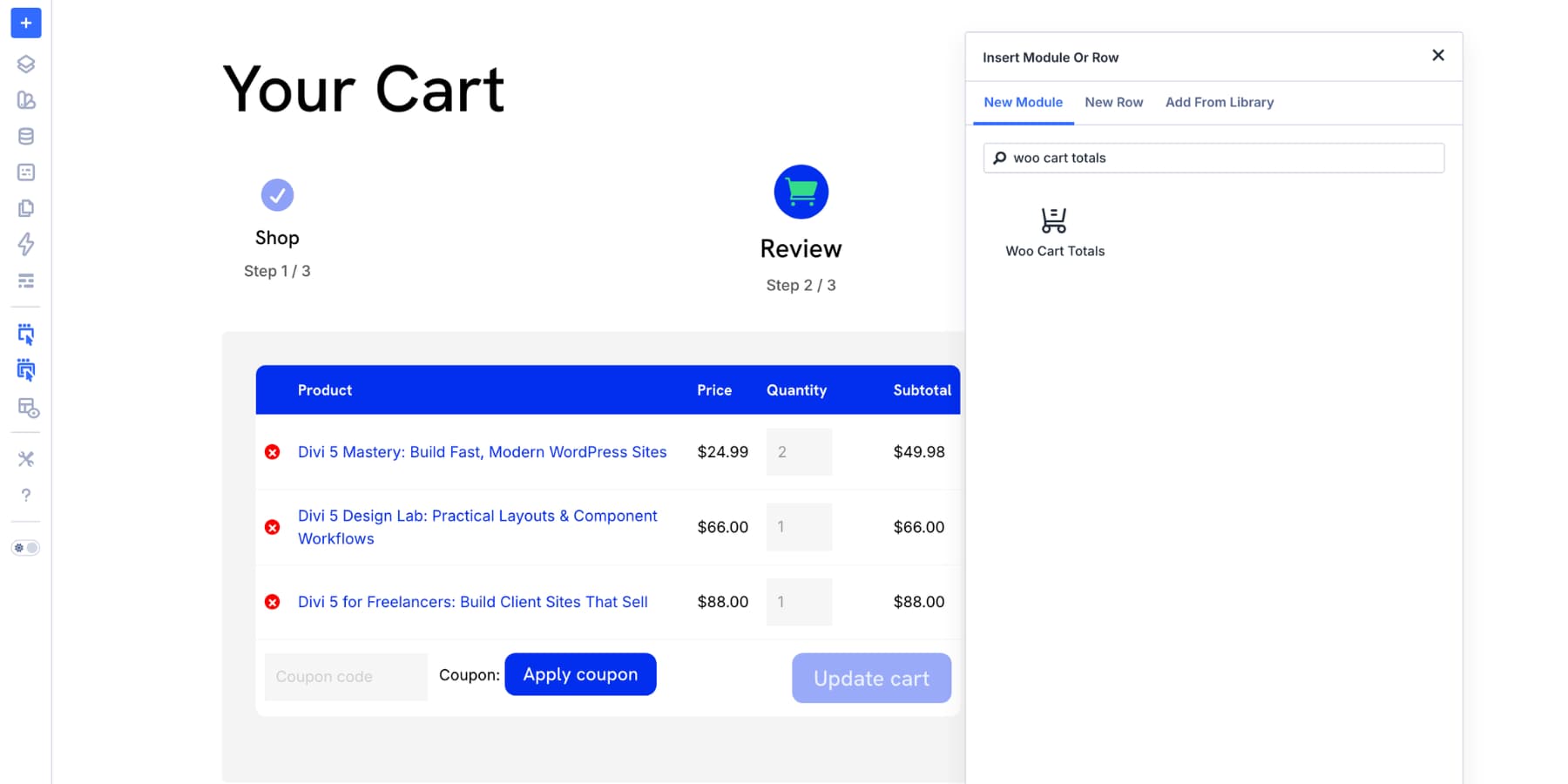Toggle the light/dark mode switch
This screenshot has width=1568, height=784.
click(25, 548)
